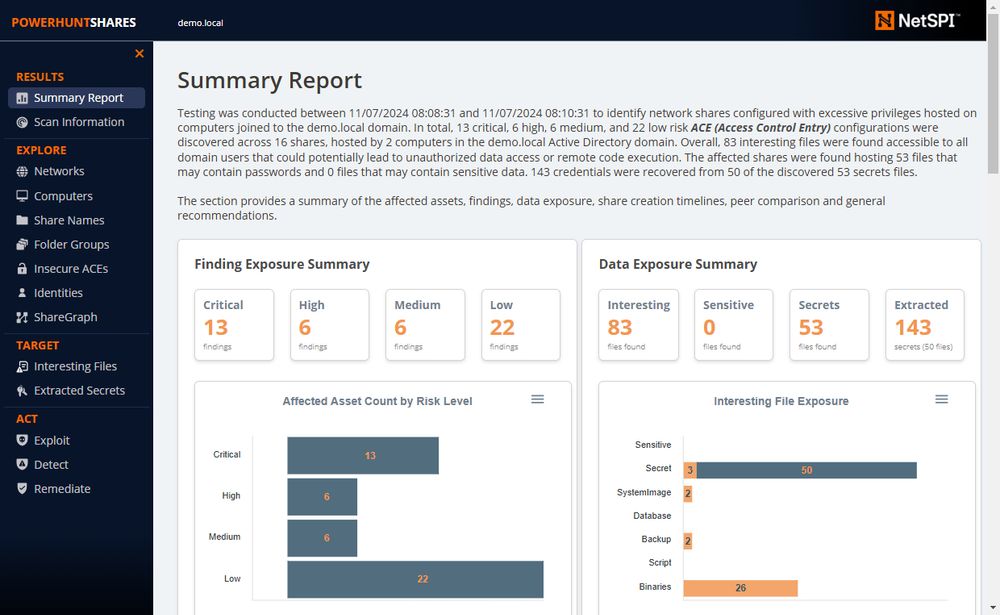Open the Extracted 143 secrets card
1000x615 pixels.
click(925, 325)
